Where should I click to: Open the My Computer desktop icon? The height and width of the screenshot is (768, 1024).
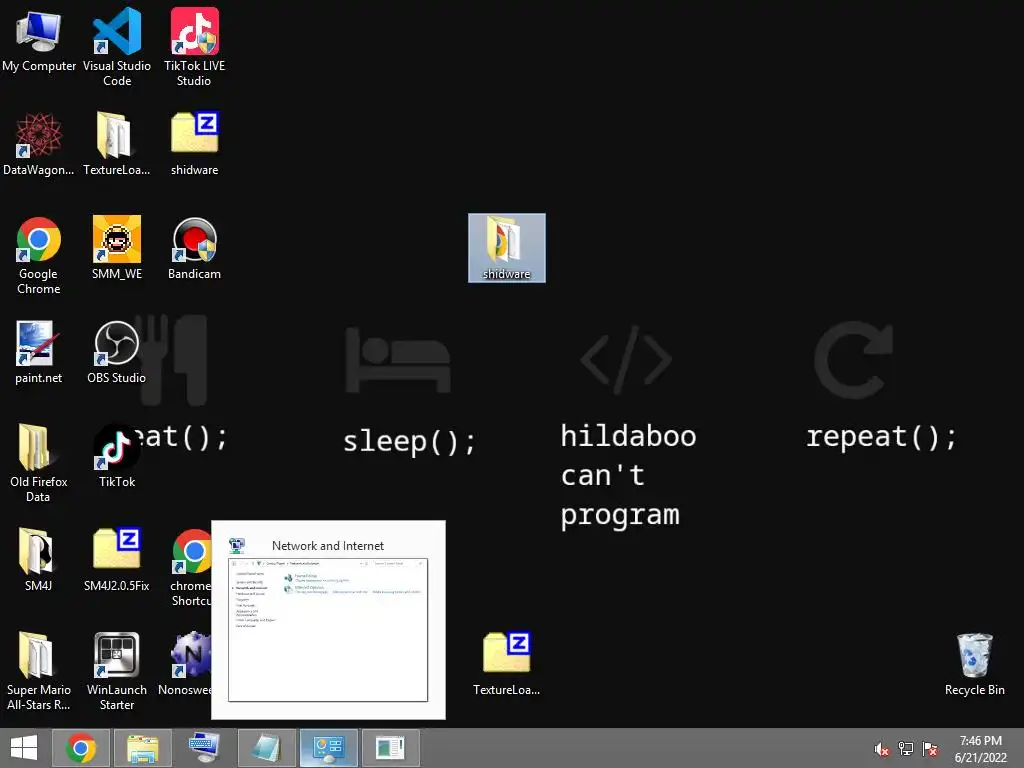pos(39,42)
